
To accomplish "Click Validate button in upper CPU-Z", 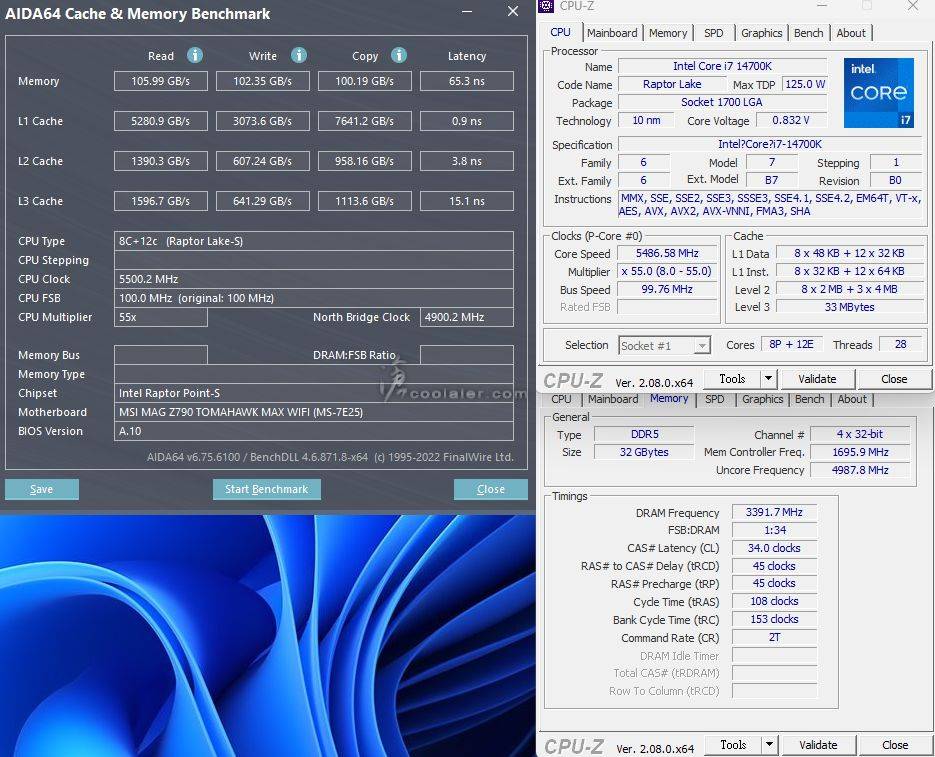I will click(x=817, y=379).
